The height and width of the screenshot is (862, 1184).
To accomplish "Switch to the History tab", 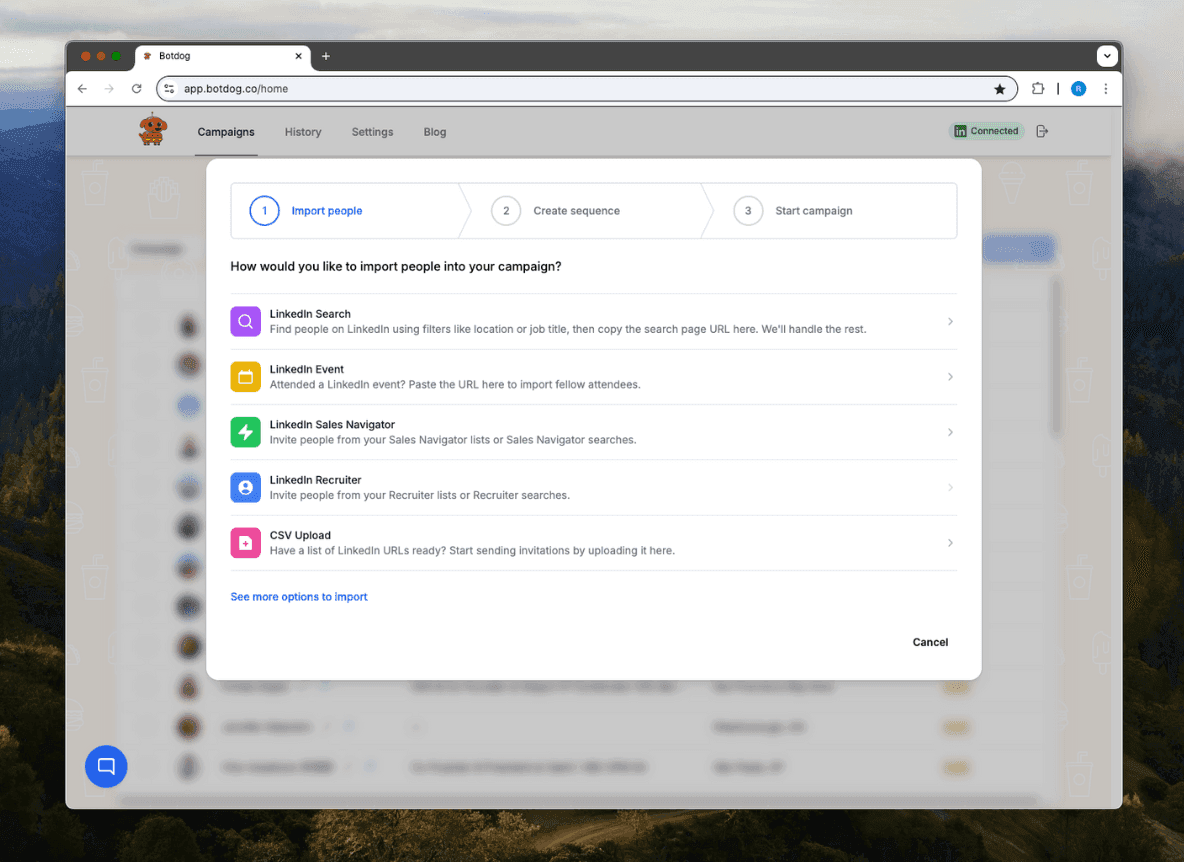I will tap(303, 131).
